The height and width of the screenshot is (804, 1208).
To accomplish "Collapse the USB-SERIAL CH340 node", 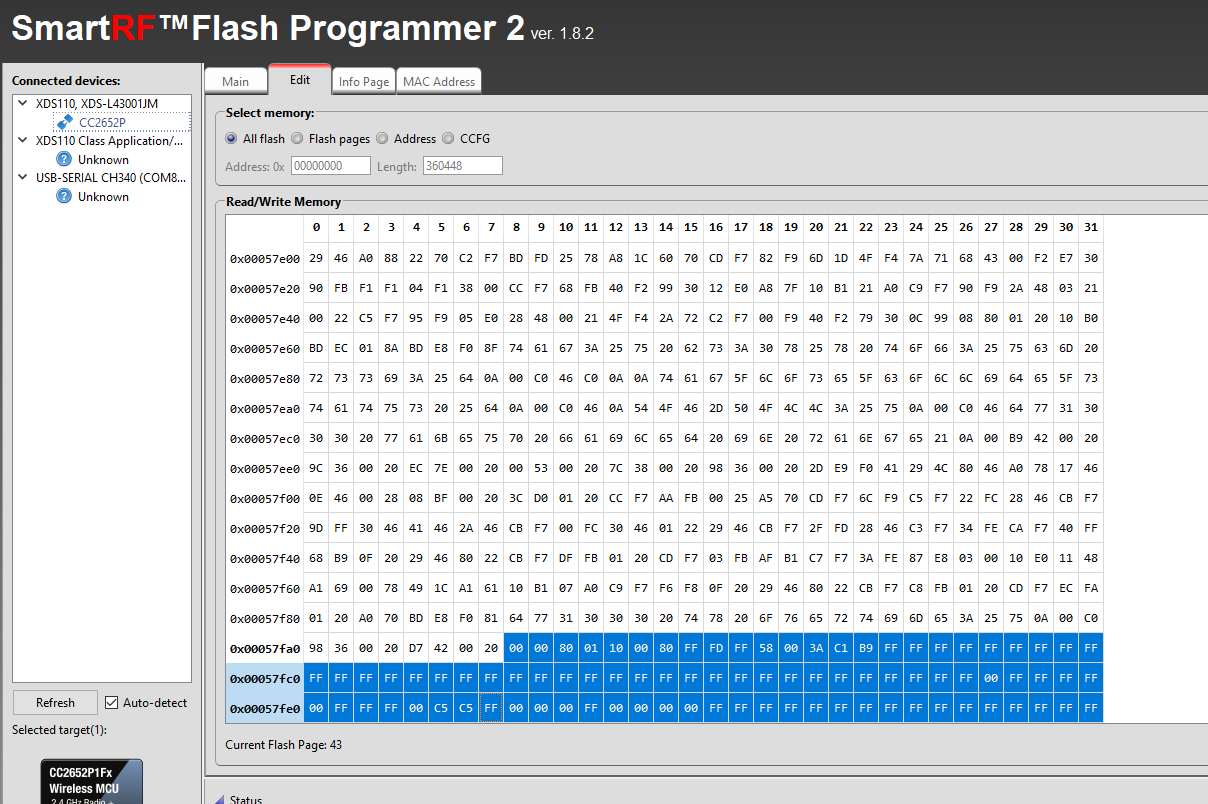I will pos(23,177).
